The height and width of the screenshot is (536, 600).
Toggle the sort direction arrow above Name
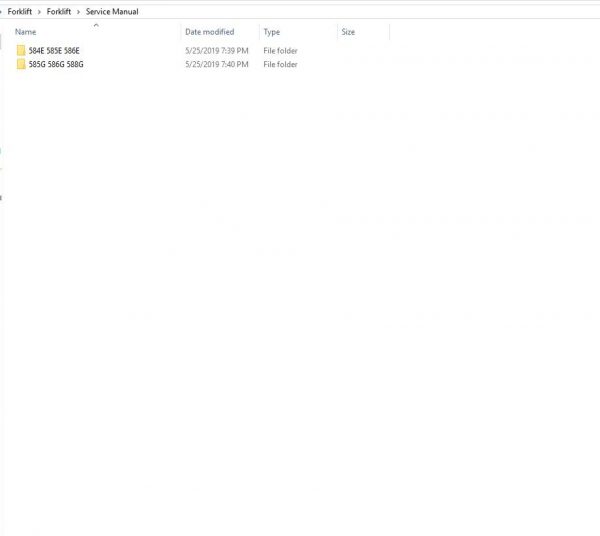[x=96, y=25]
